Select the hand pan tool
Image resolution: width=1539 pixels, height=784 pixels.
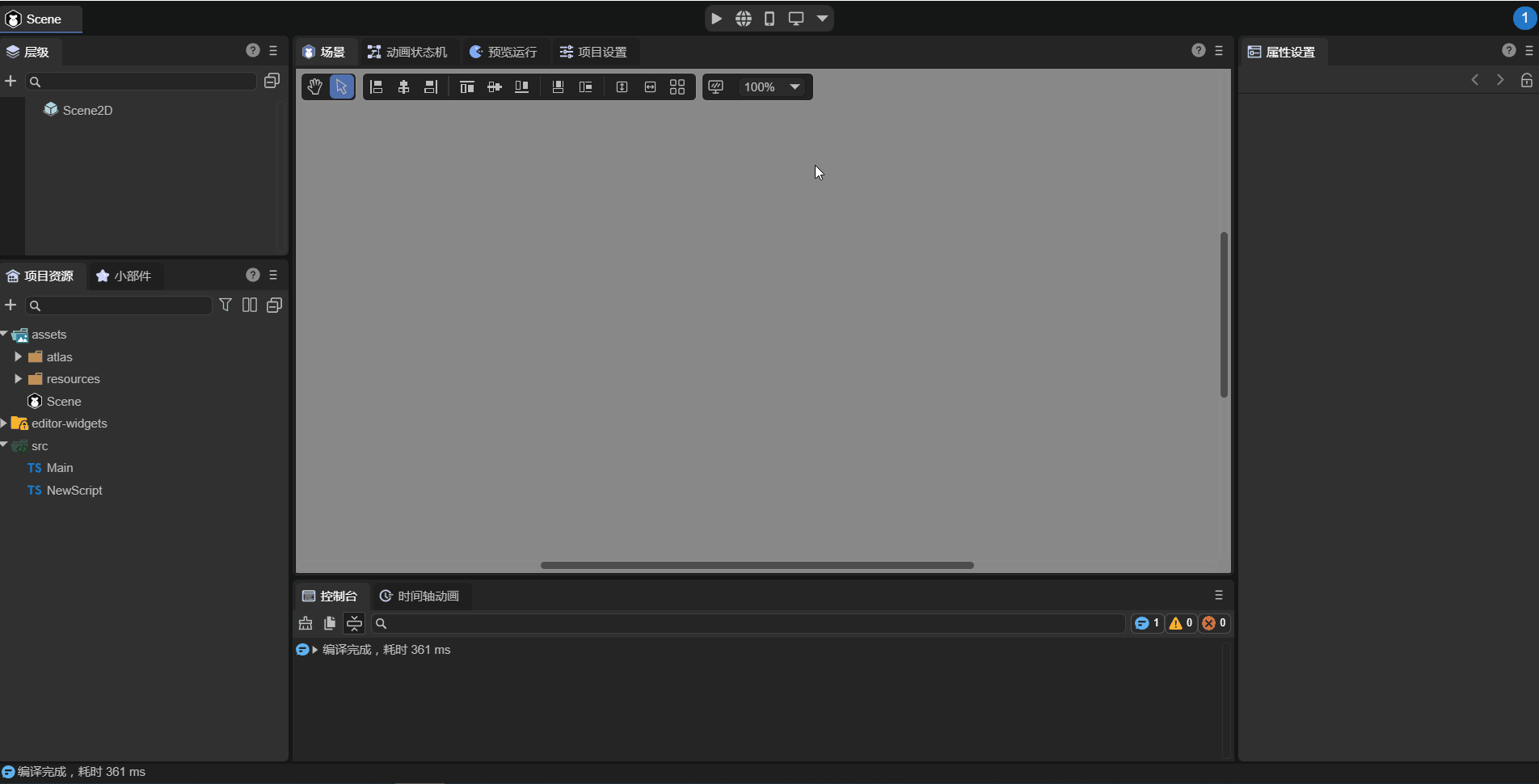pyautogui.click(x=314, y=86)
